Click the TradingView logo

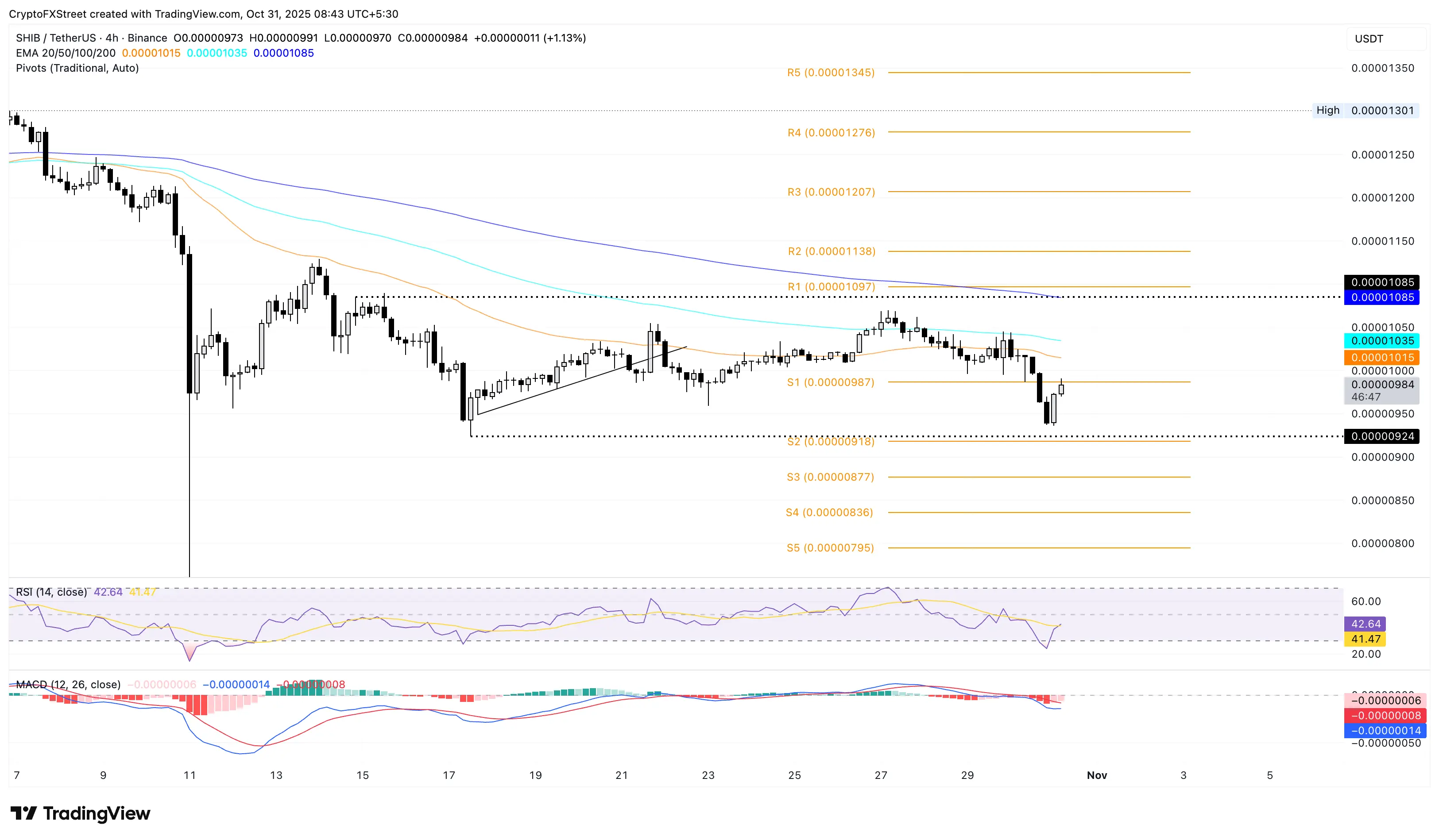pos(80,814)
